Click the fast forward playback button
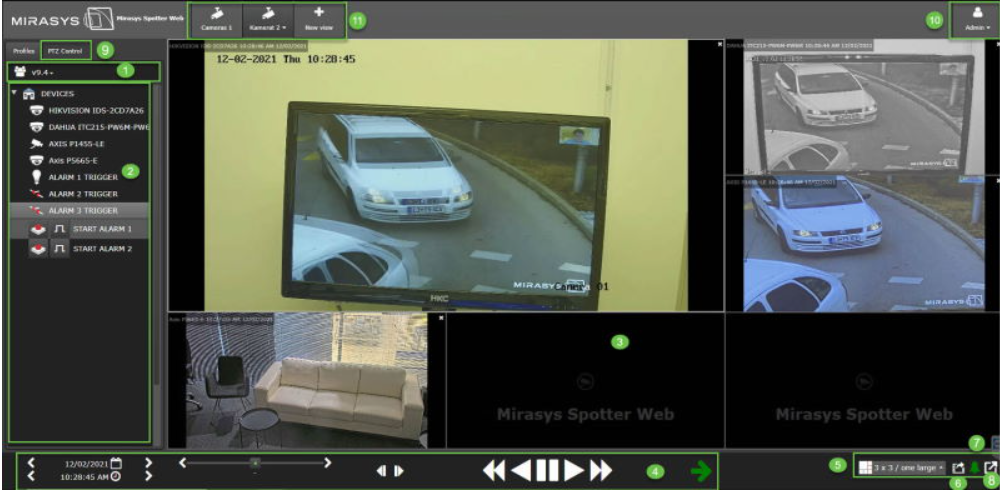 [600, 471]
